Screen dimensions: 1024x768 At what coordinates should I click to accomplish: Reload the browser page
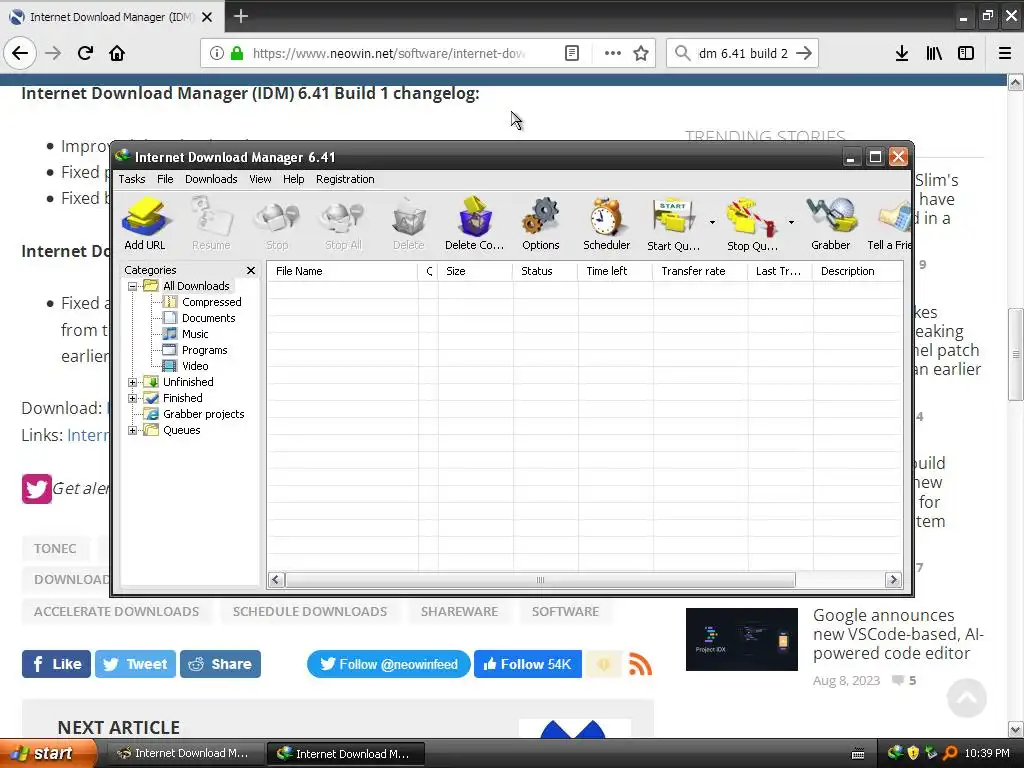(x=85, y=53)
